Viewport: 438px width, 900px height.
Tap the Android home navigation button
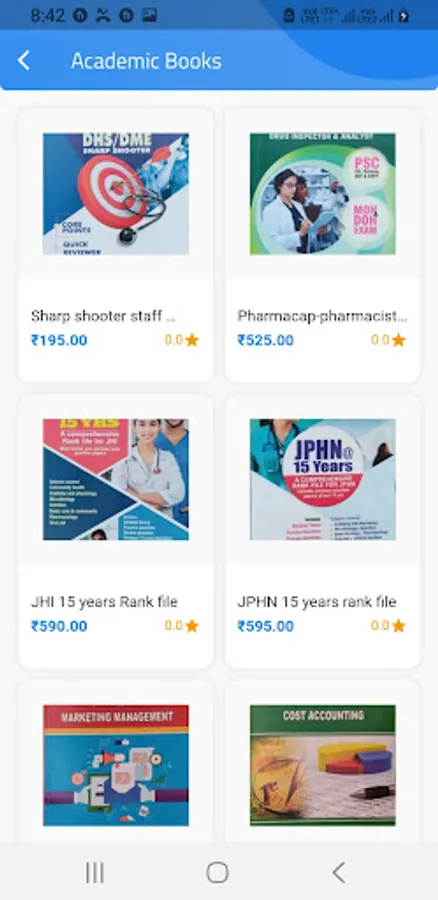pyautogui.click(x=218, y=872)
